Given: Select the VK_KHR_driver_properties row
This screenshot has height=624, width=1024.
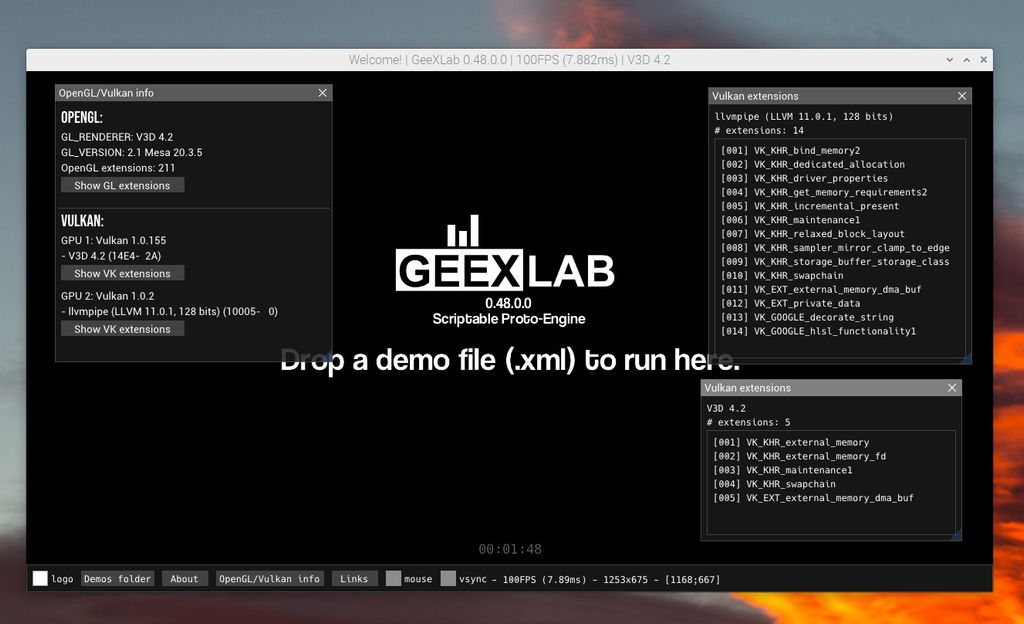Looking at the screenshot, I should pos(804,178).
